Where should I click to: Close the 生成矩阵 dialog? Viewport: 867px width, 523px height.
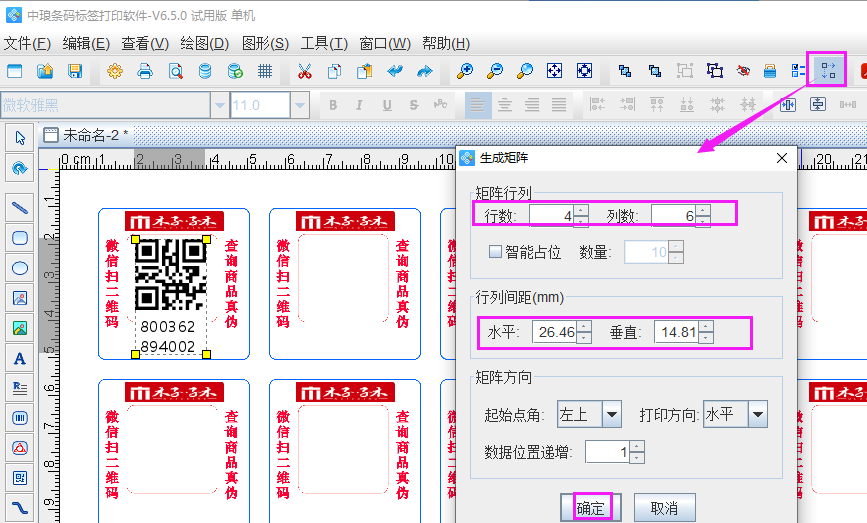pos(782,158)
